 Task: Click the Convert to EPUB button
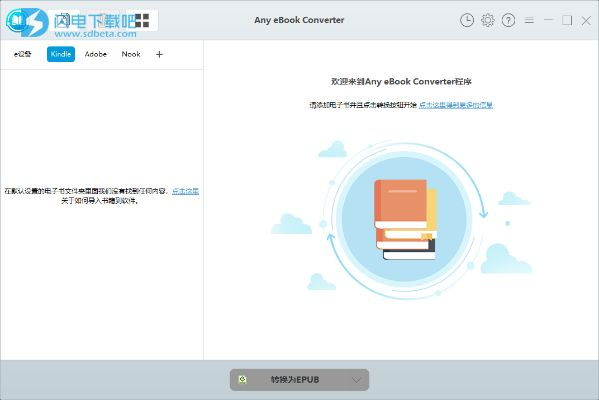299,380
